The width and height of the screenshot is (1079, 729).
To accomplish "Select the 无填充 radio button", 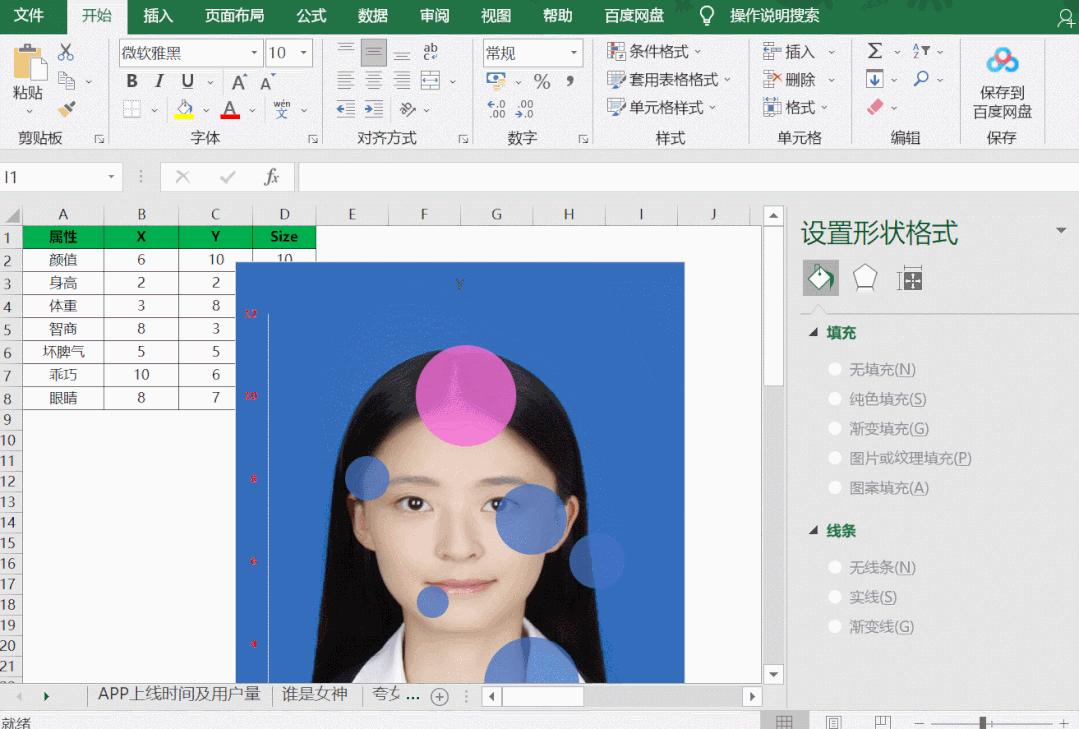I will 834,368.
